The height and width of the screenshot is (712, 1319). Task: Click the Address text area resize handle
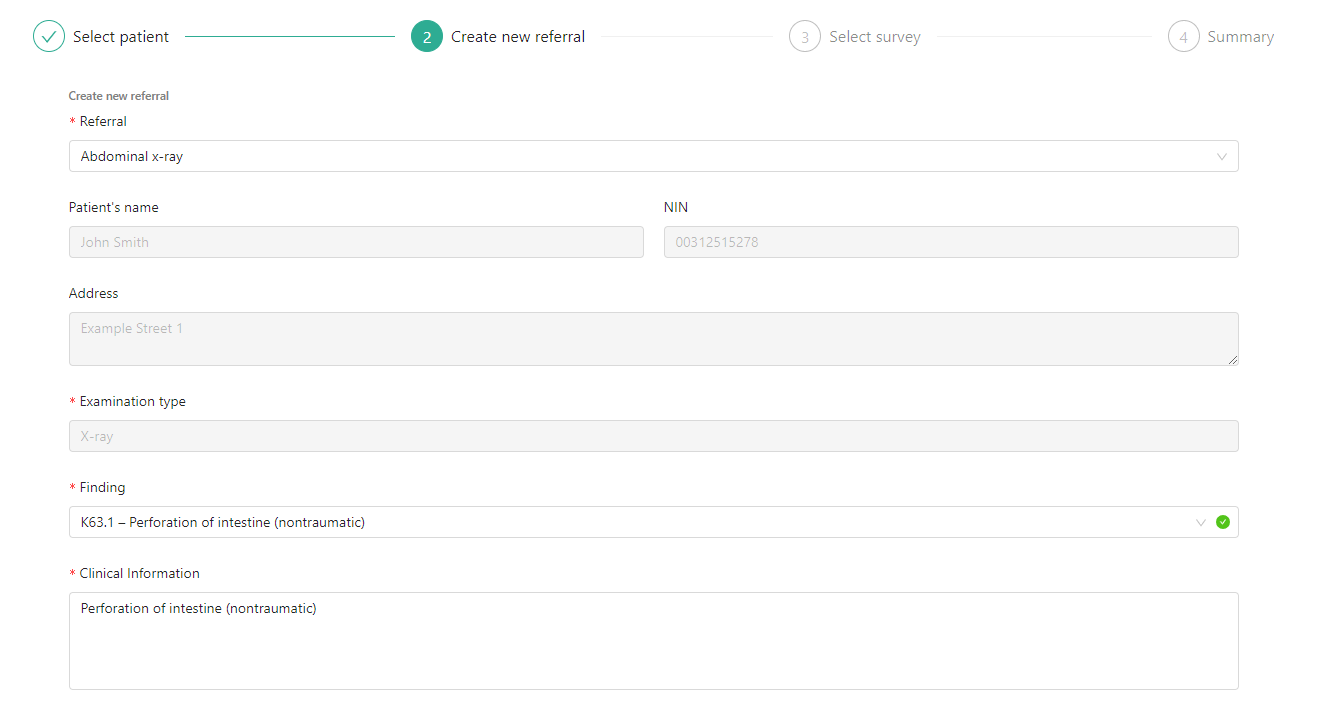pyautogui.click(x=1232, y=359)
